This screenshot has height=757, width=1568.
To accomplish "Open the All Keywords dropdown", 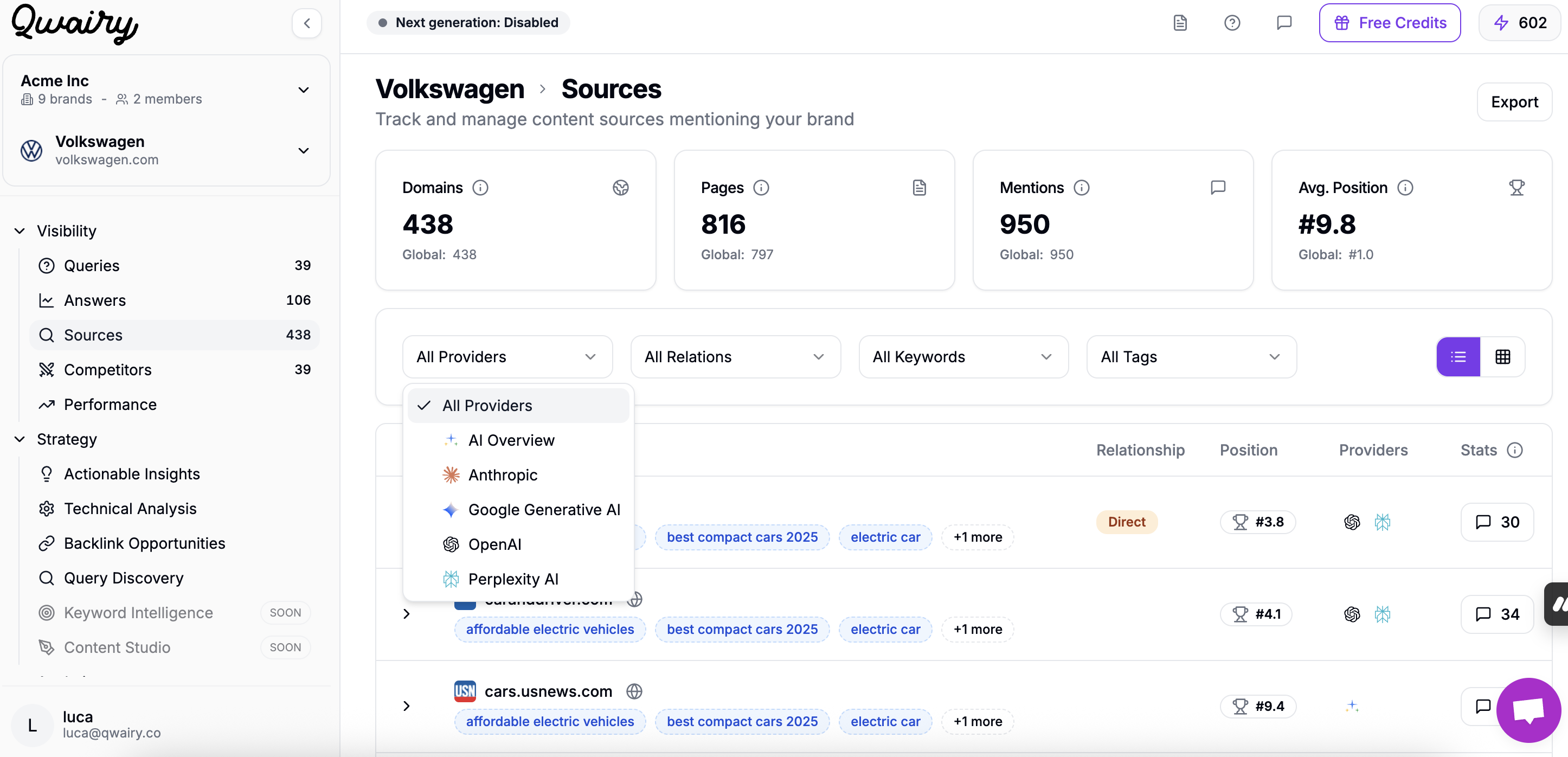I will [963, 357].
